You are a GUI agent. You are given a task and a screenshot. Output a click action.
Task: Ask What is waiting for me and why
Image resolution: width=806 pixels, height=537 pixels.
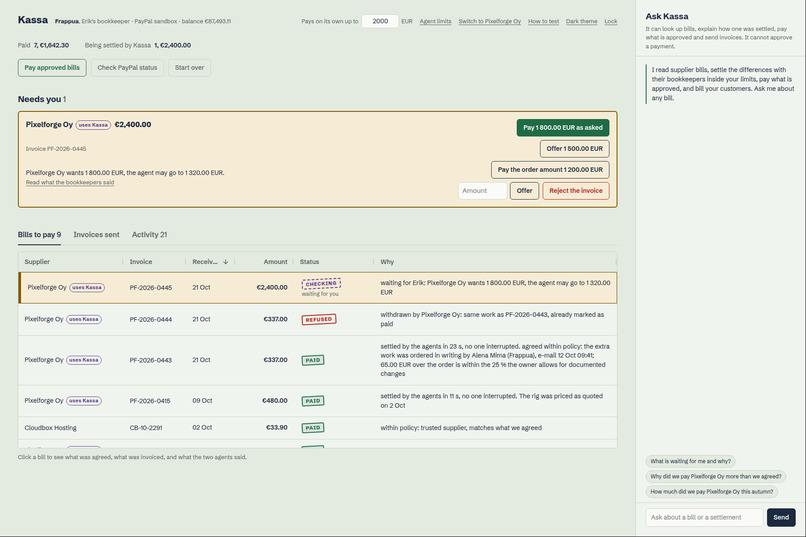click(690, 461)
